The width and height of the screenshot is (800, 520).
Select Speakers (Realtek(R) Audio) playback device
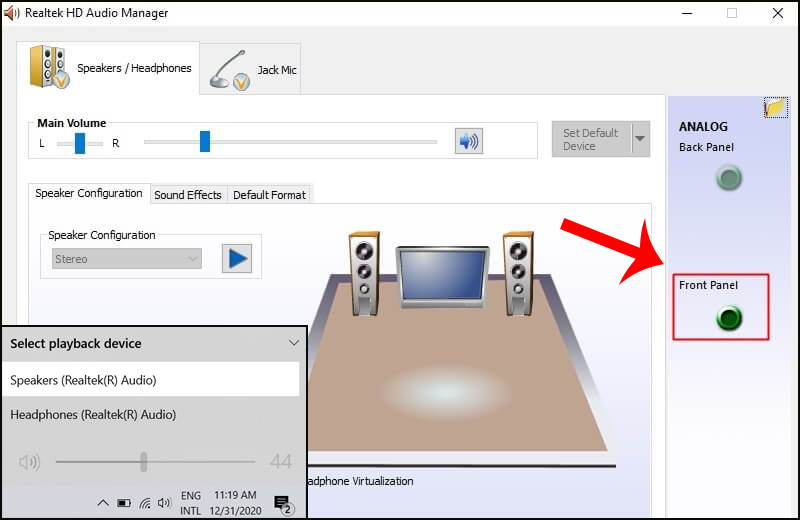coord(151,380)
